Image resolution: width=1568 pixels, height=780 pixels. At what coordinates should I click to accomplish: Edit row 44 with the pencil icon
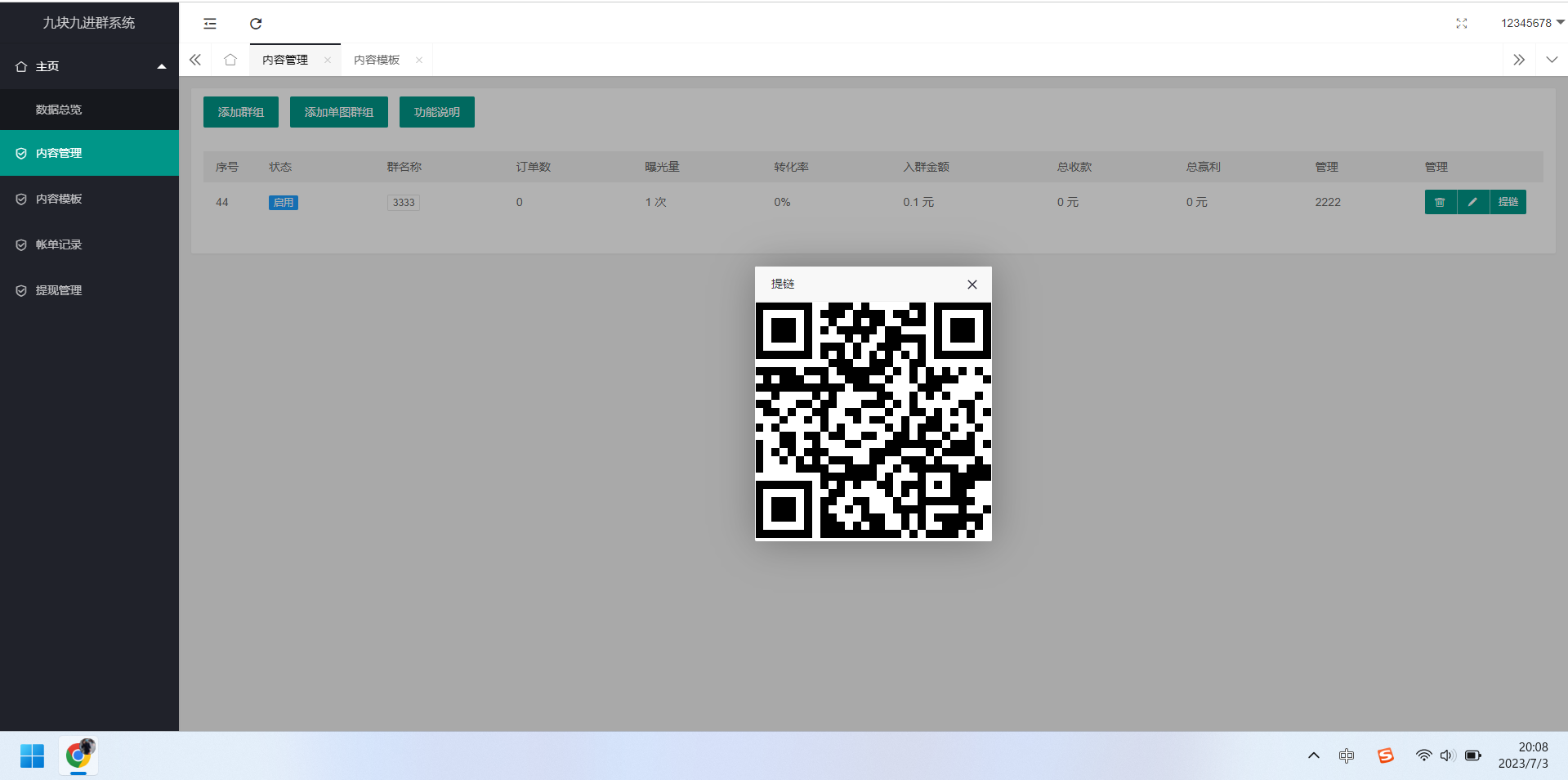pos(1473,202)
